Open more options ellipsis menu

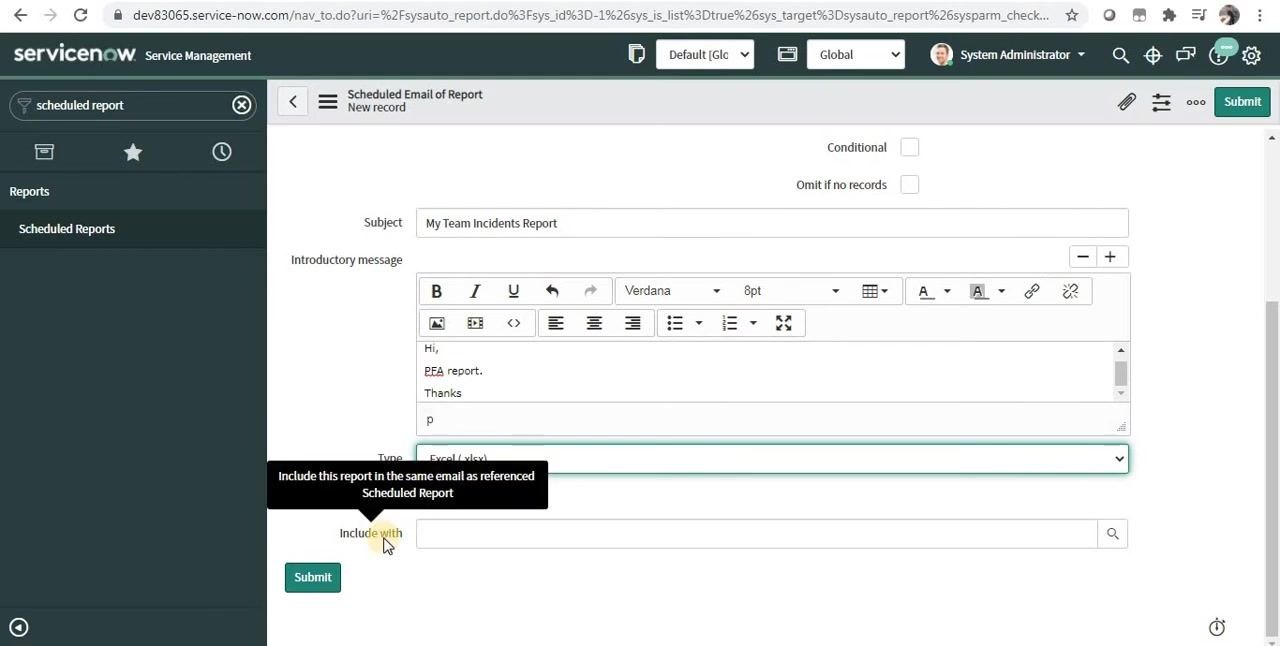[x=1196, y=102]
